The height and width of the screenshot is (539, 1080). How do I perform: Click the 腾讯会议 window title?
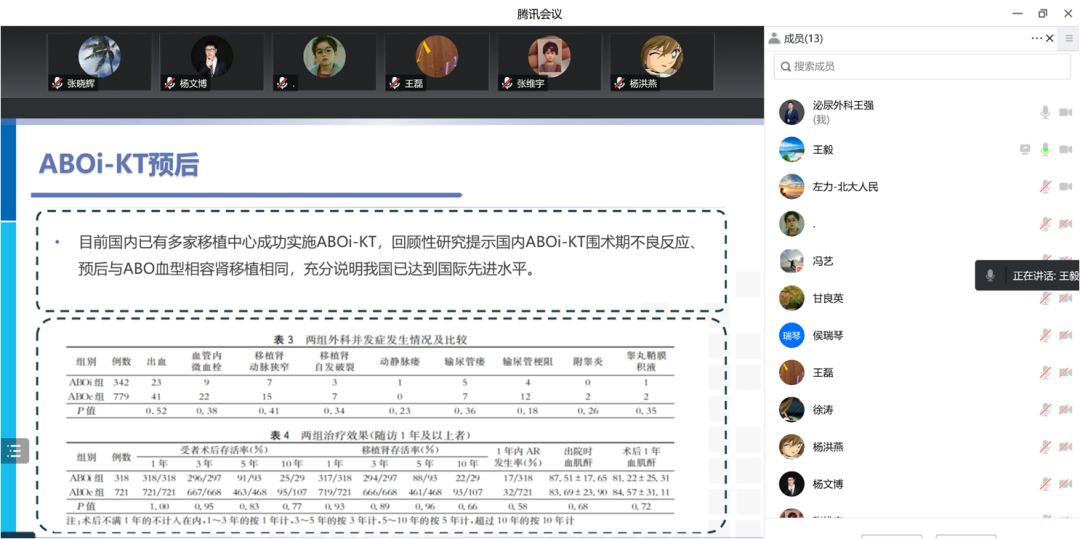coord(539,13)
